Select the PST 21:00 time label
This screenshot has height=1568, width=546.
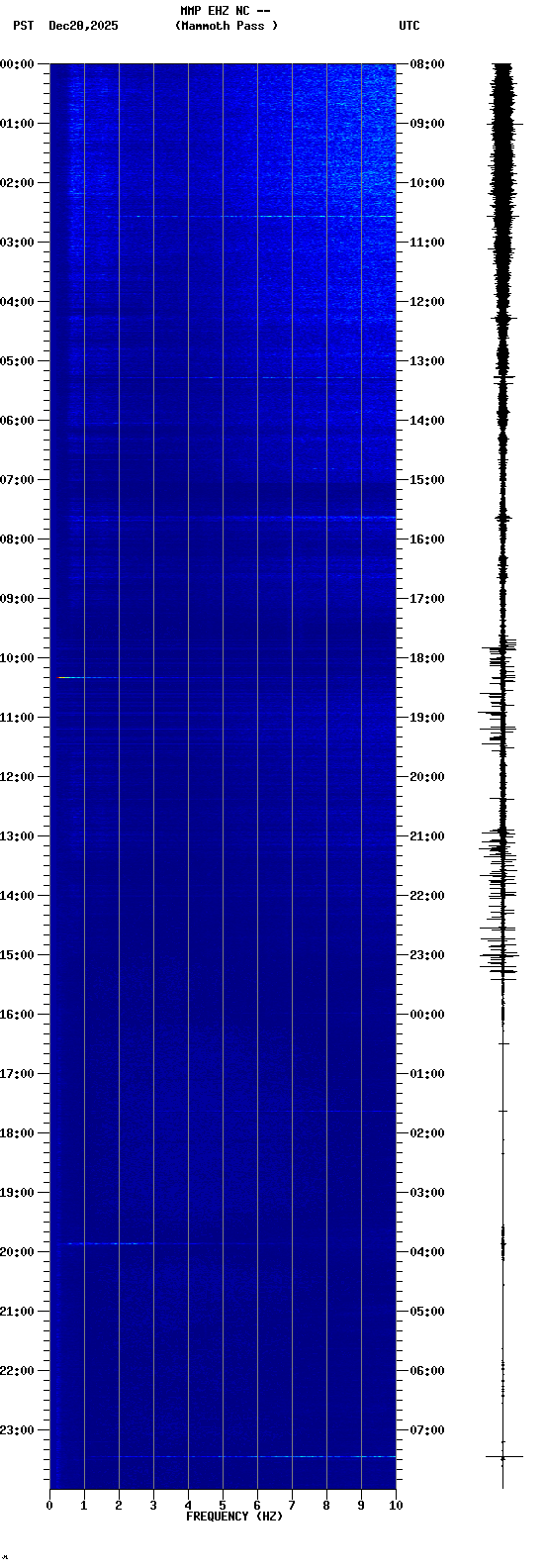(x=17, y=1311)
